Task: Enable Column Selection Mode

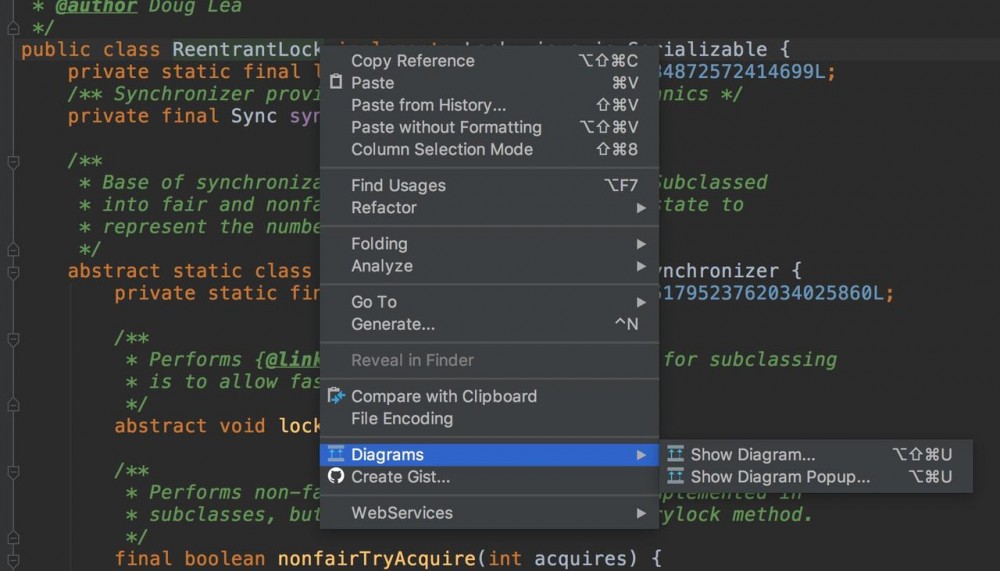Action: tap(441, 149)
